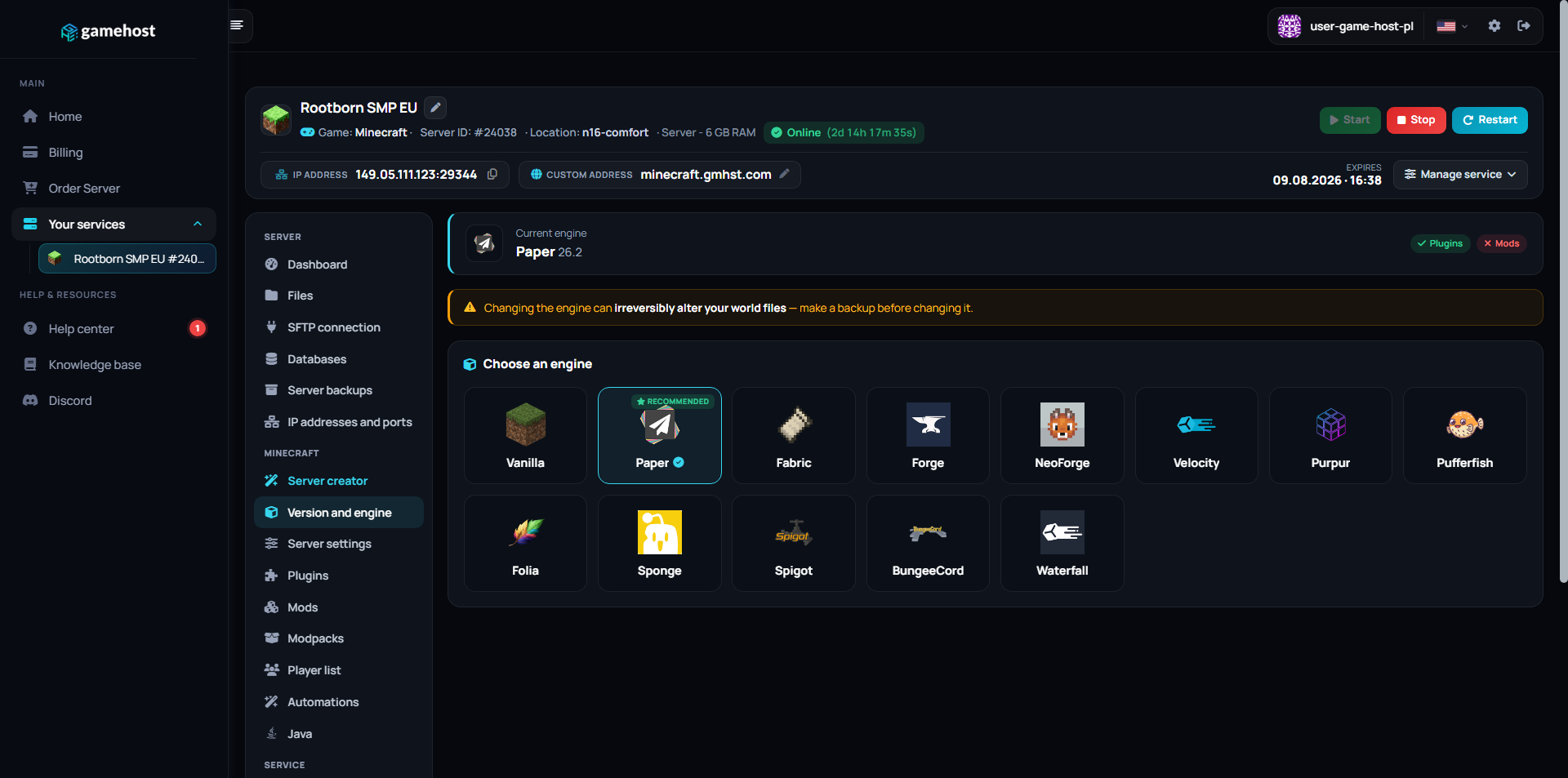Click the Plugins supported badge
Image resolution: width=1568 pixels, height=778 pixels.
point(1440,243)
